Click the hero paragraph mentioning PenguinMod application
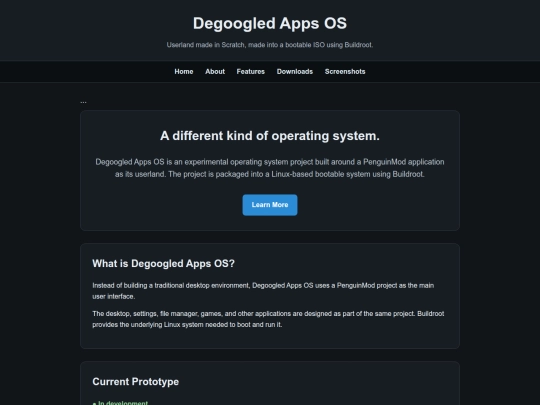Screen dimensions: 540x405 (x=270, y=168)
